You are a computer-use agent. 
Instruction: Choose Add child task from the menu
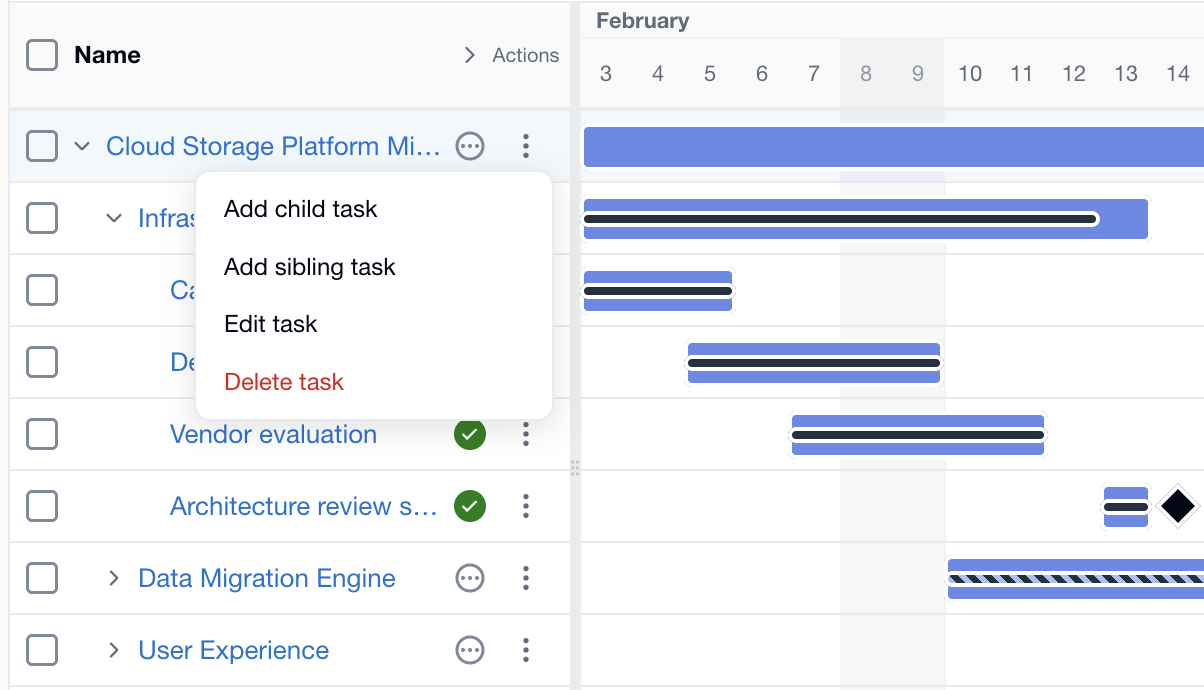pyautogui.click(x=300, y=209)
